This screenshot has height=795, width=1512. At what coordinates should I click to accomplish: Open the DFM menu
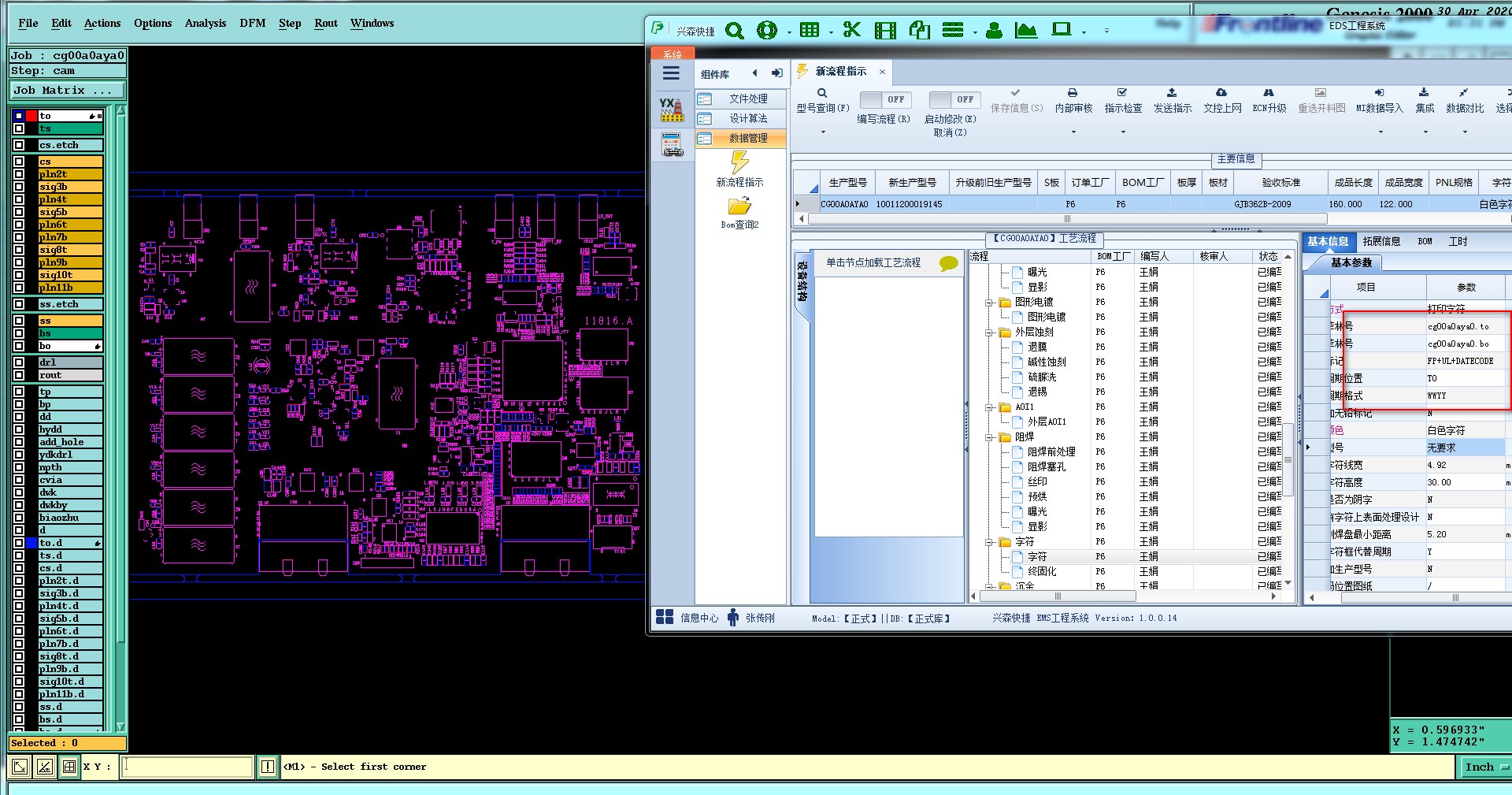(x=253, y=23)
